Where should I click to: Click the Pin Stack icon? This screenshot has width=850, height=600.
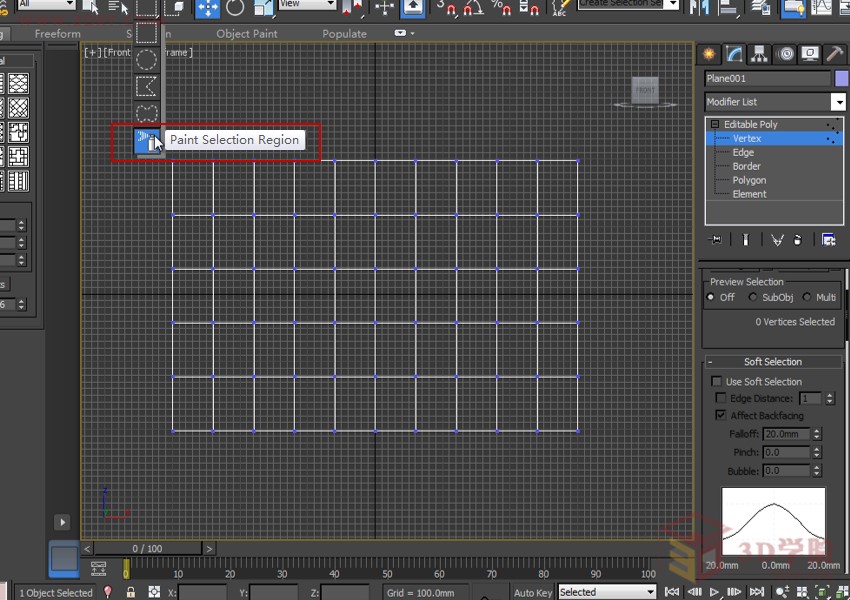[x=716, y=240]
